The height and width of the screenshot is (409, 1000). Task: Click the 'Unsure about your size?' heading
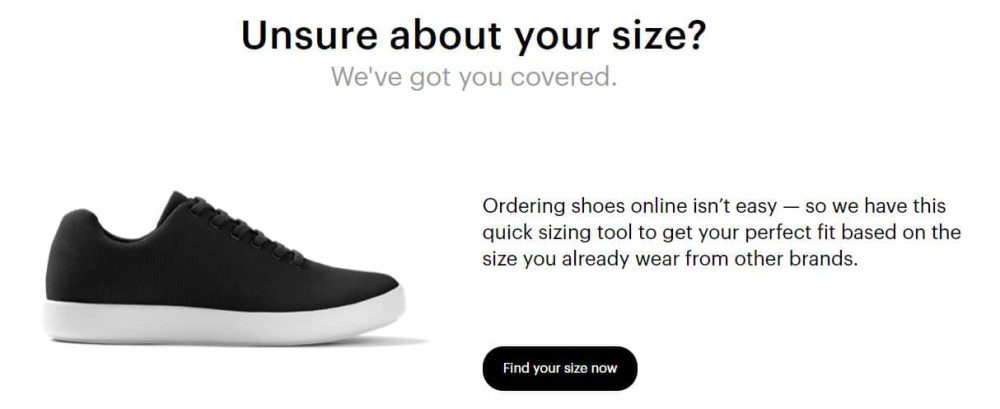point(474,36)
